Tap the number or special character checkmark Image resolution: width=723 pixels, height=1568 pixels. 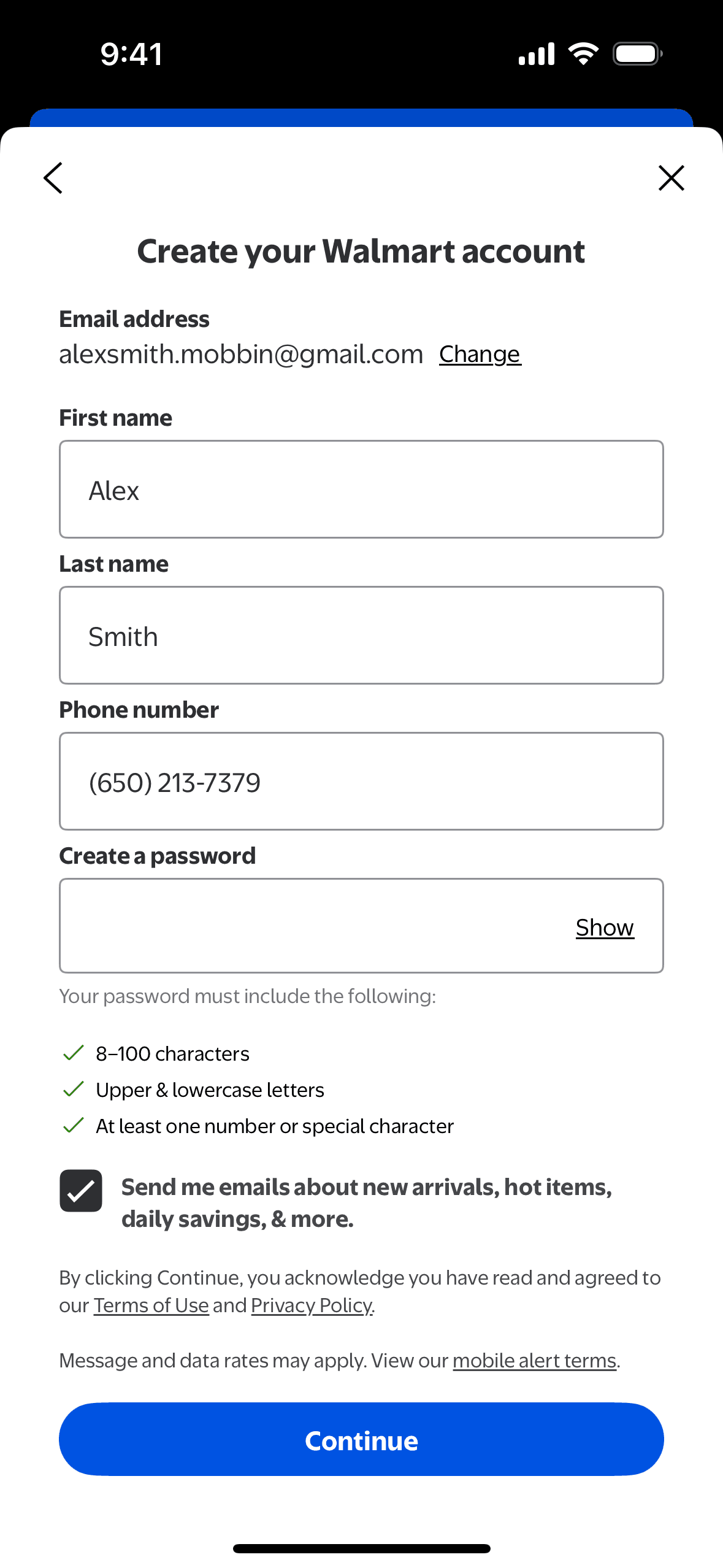[74, 1126]
